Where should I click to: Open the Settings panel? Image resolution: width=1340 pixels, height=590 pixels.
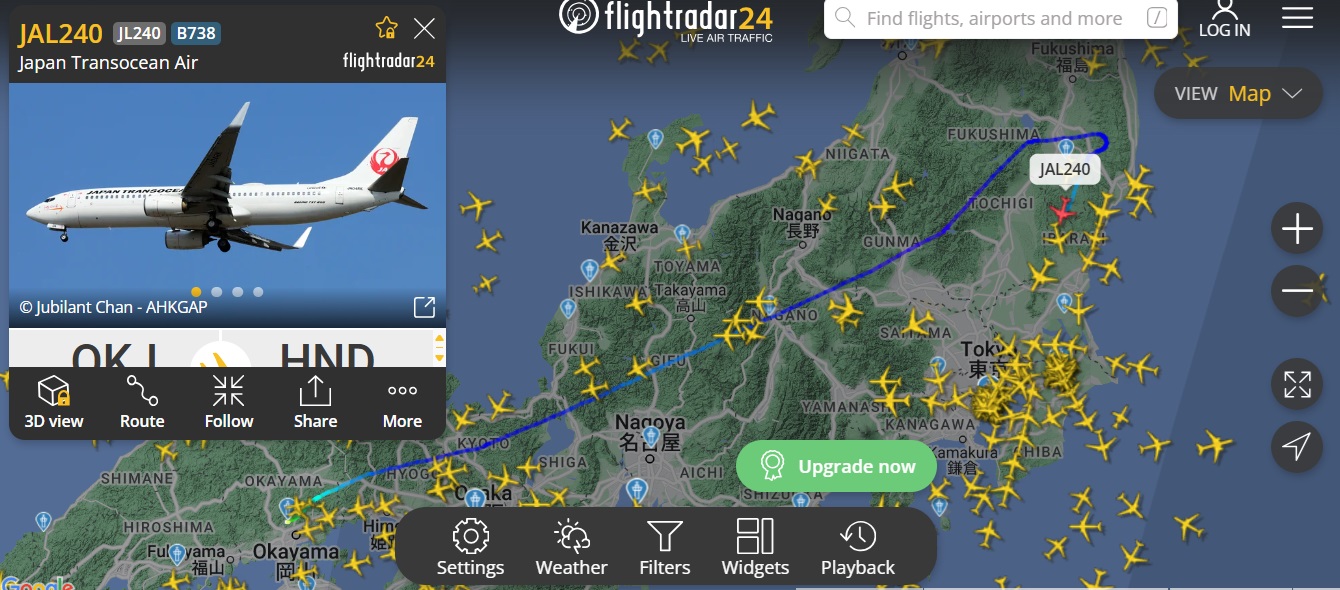470,548
